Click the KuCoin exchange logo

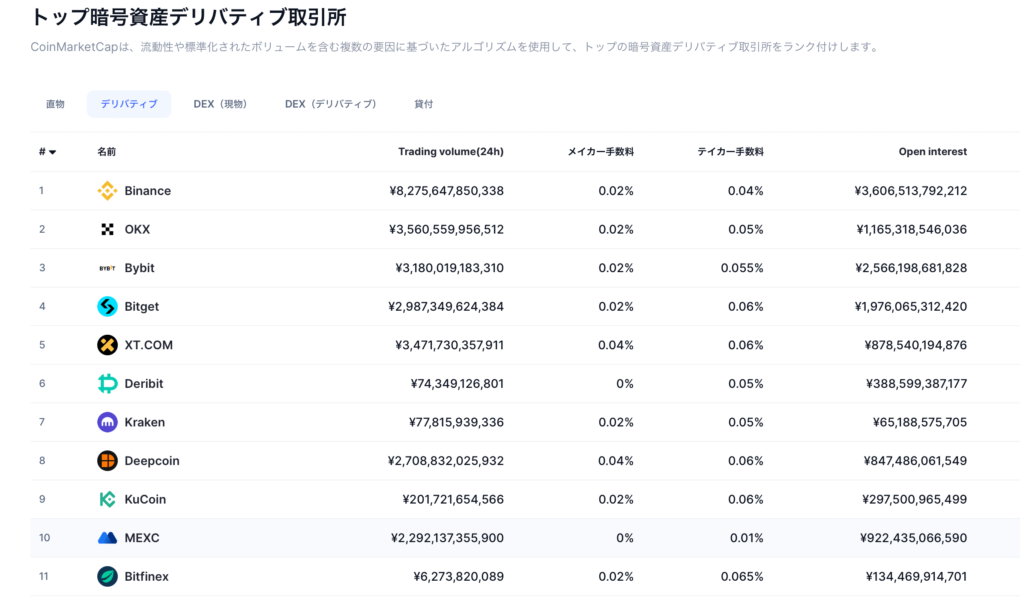[108, 498]
